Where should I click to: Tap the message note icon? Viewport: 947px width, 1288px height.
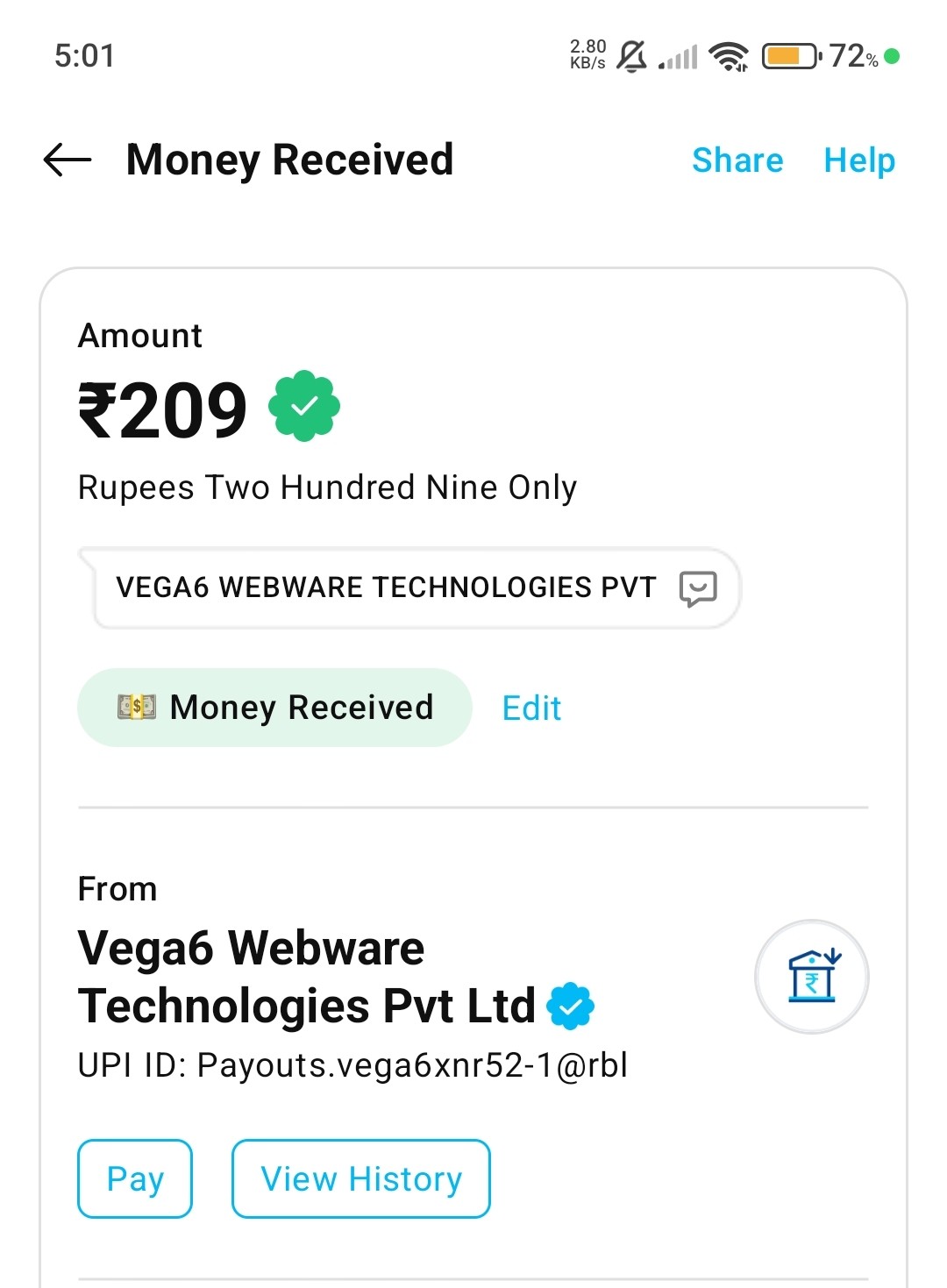coord(698,588)
